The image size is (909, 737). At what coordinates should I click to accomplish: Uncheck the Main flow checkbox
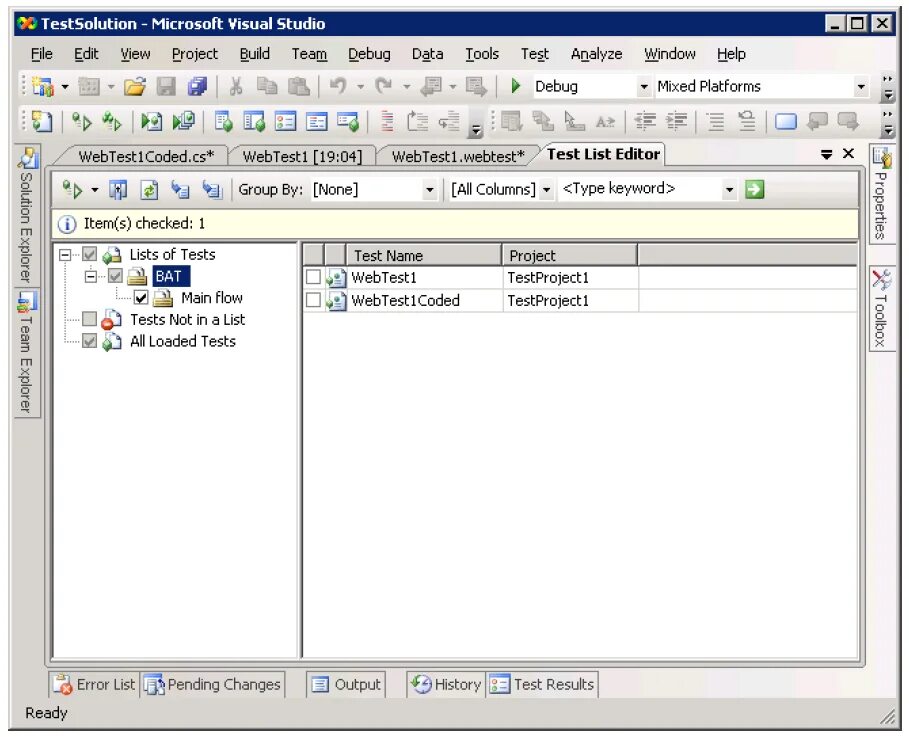(x=141, y=297)
